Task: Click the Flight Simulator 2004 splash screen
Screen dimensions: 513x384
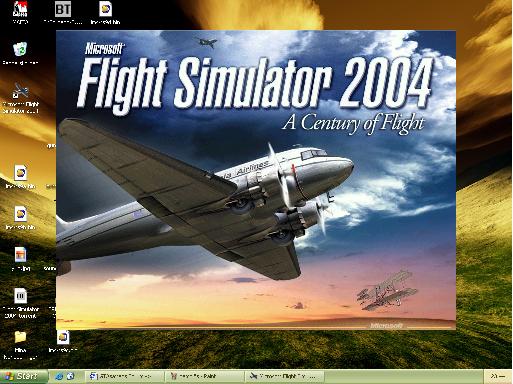Action: [256, 180]
